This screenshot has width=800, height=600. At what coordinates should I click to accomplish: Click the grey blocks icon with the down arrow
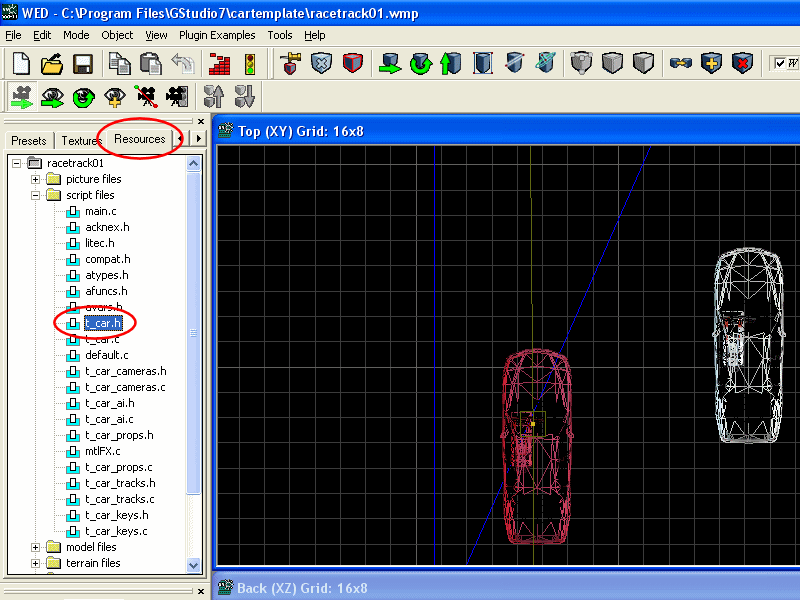[x=244, y=97]
